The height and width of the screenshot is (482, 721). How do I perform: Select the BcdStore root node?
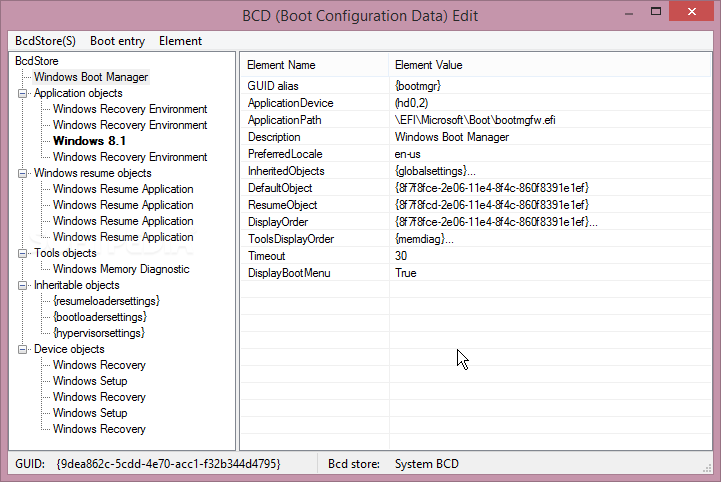[x=37, y=61]
